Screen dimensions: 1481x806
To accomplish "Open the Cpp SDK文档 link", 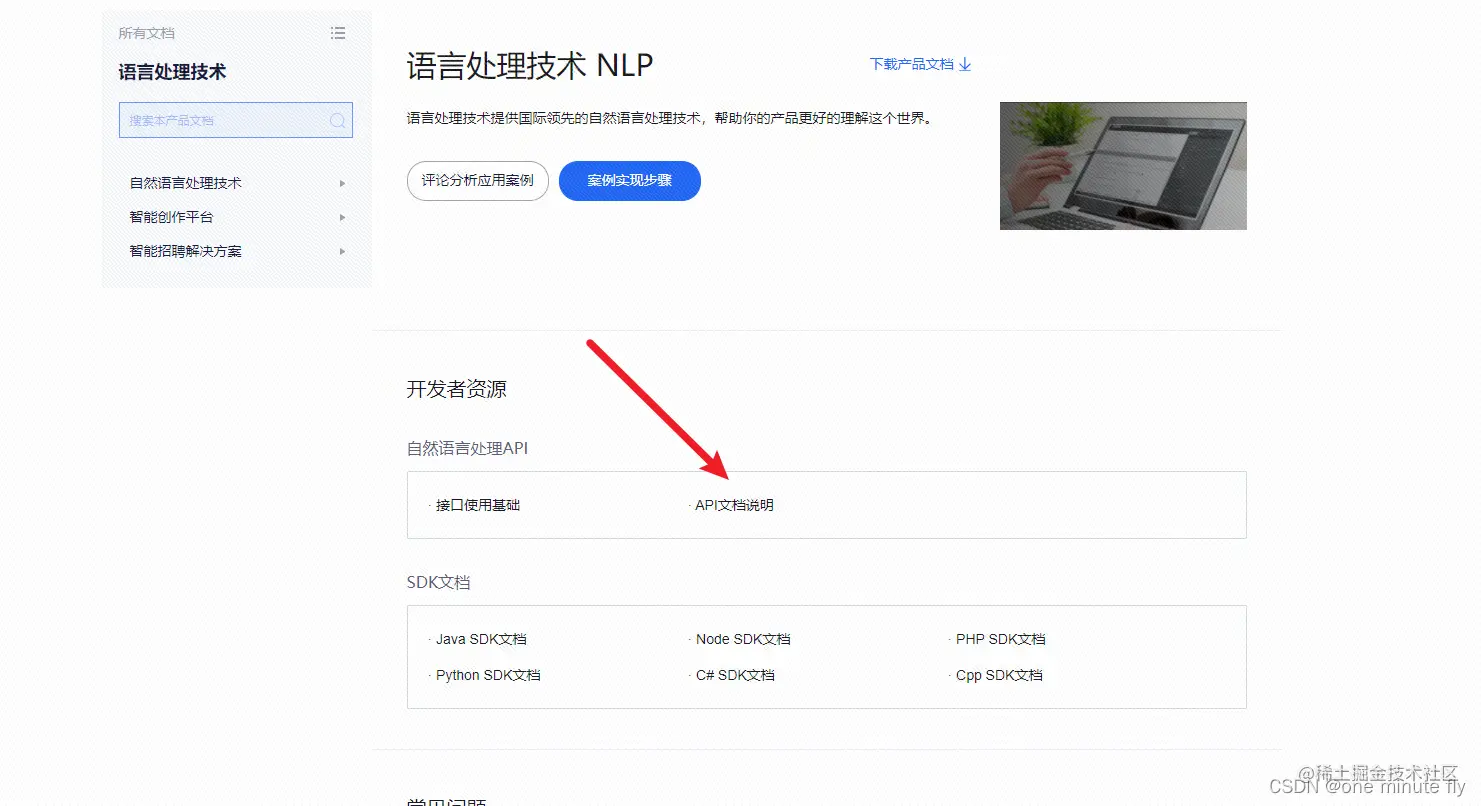I will coord(1000,675).
